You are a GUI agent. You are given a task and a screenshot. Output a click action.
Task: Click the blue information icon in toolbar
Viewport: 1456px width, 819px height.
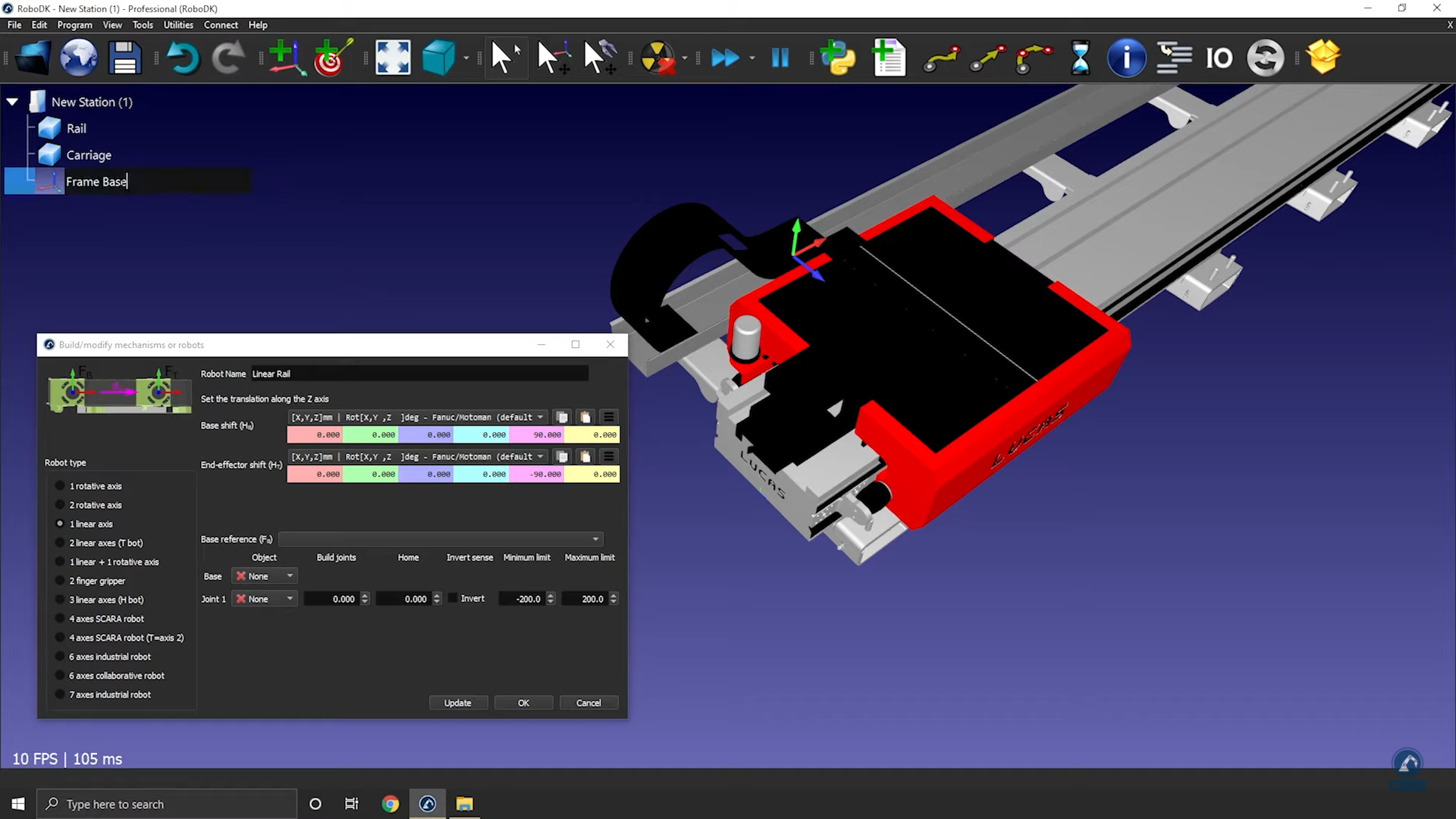(x=1126, y=58)
